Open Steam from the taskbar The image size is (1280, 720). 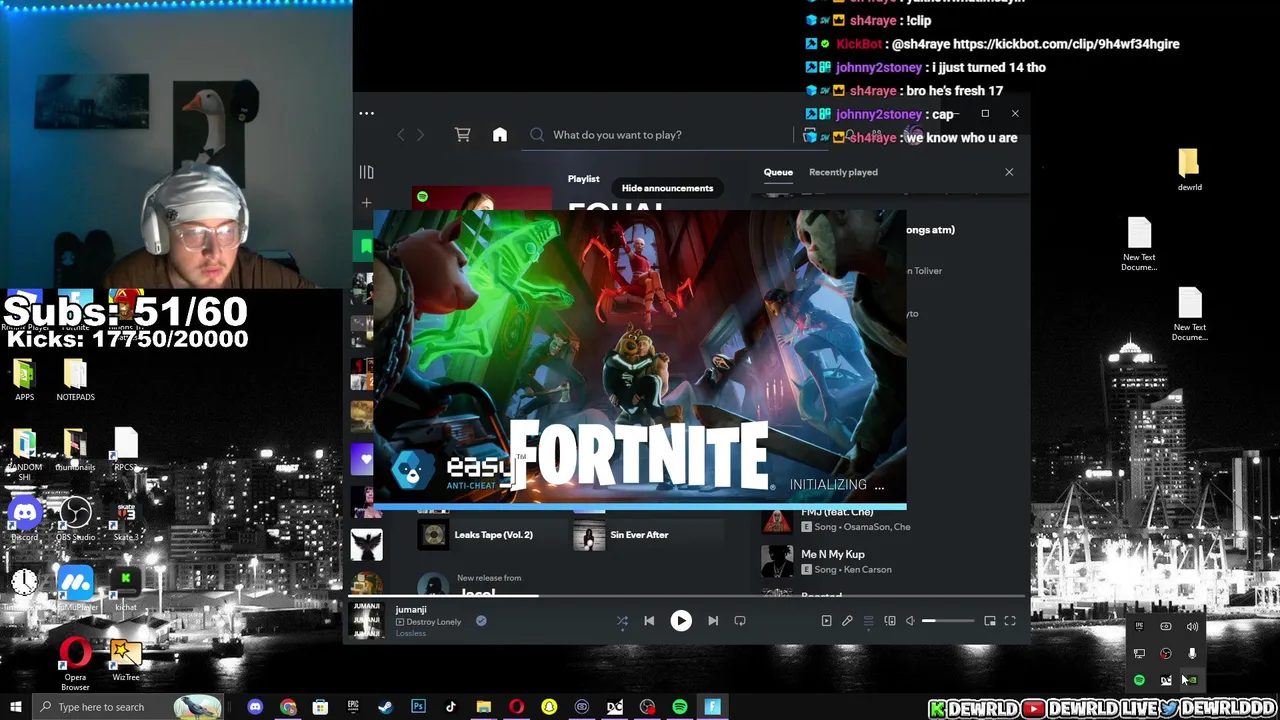(385, 707)
